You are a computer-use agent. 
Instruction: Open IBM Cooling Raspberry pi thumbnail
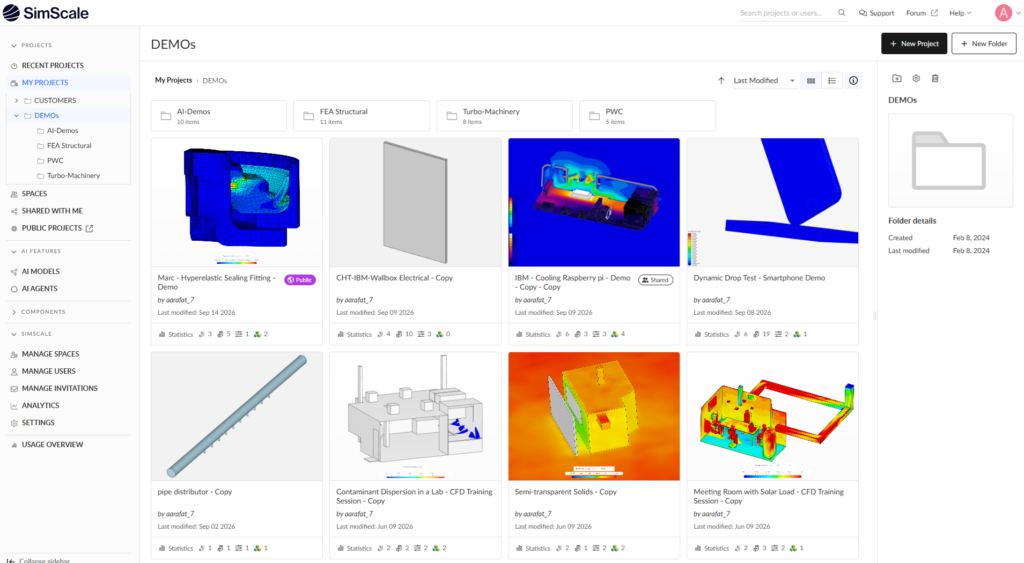point(594,202)
